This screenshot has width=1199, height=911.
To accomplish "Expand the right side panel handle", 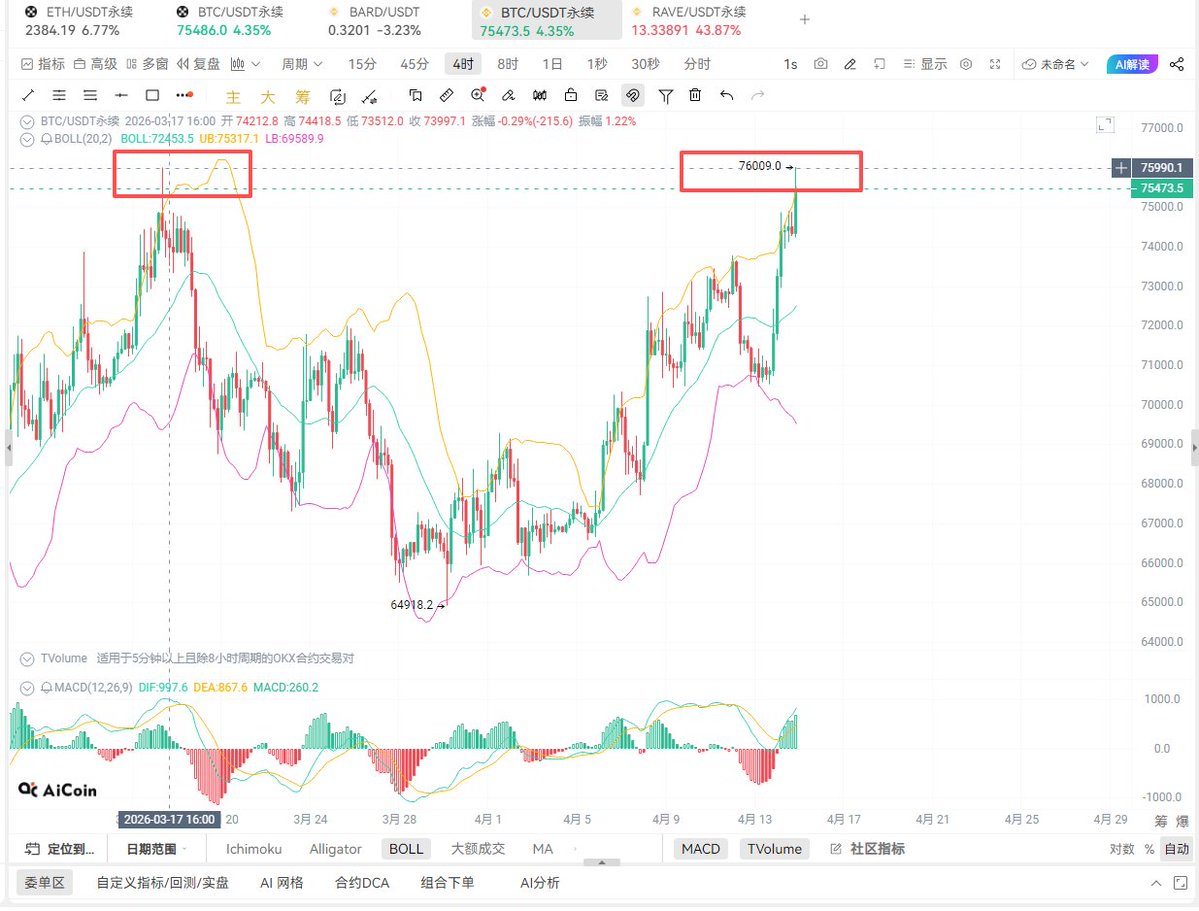I will click(x=1194, y=449).
